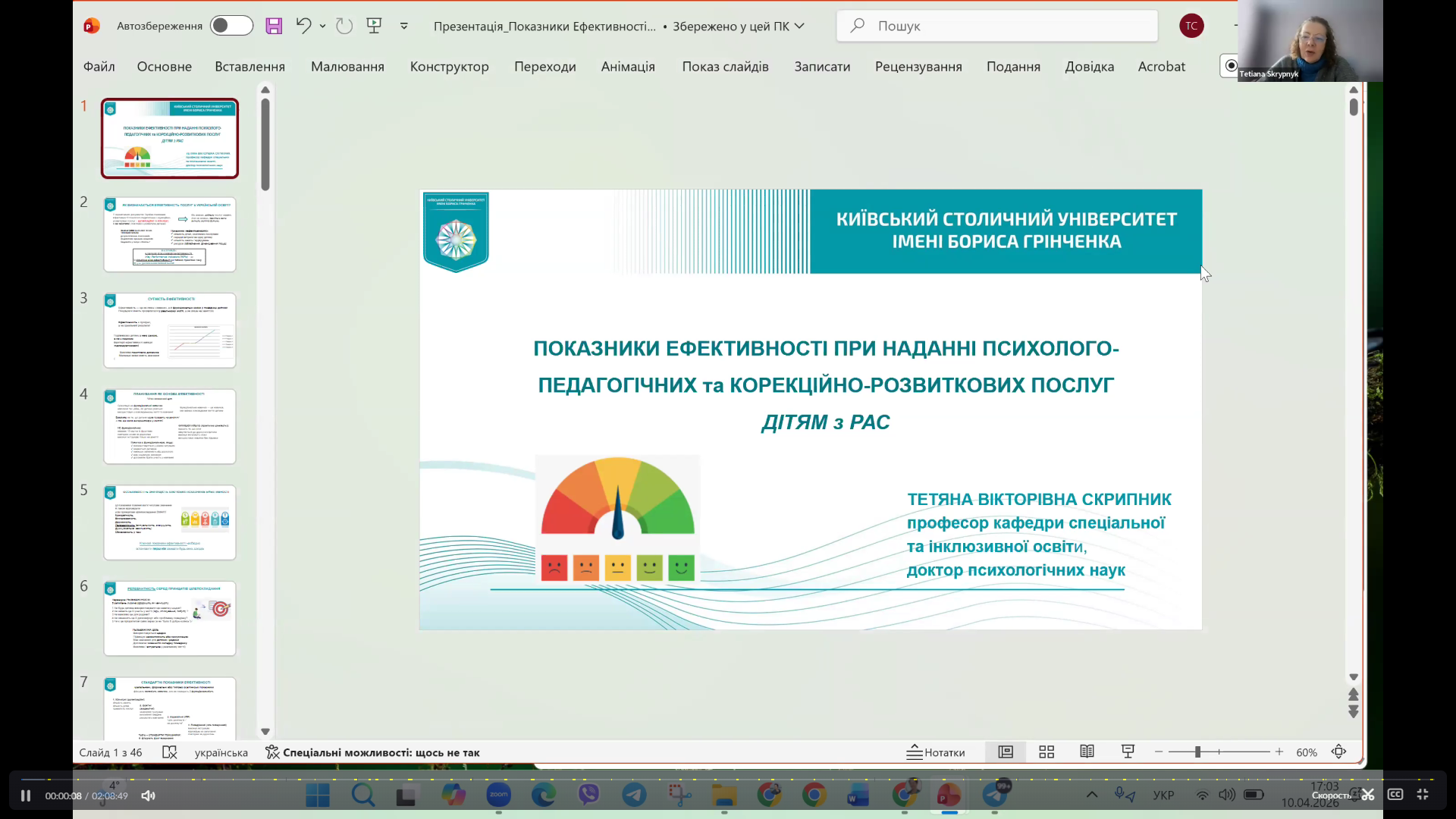Viewport: 1456px width, 819px height.
Task: Click the Redo icon
Action: (x=345, y=25)
